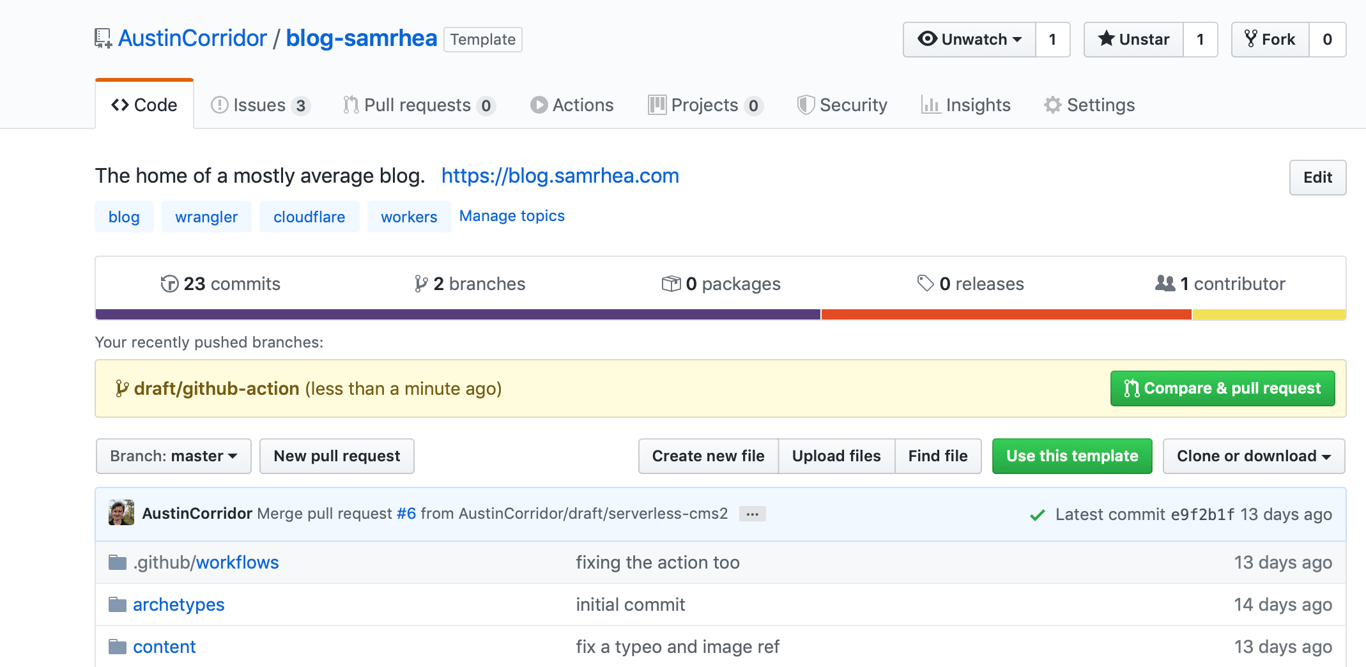Viewport: 1366px width, 667px height.
Task: Open the Insights tab
Action: click(966, 105)
